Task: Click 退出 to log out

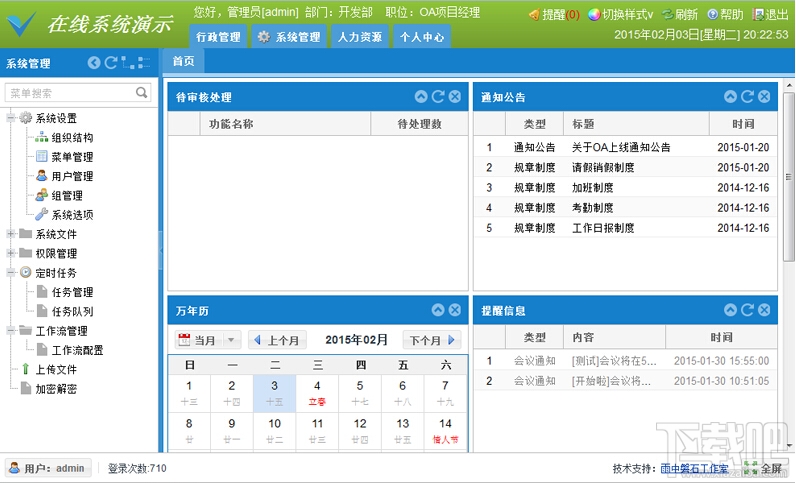Action: point(771,14)
